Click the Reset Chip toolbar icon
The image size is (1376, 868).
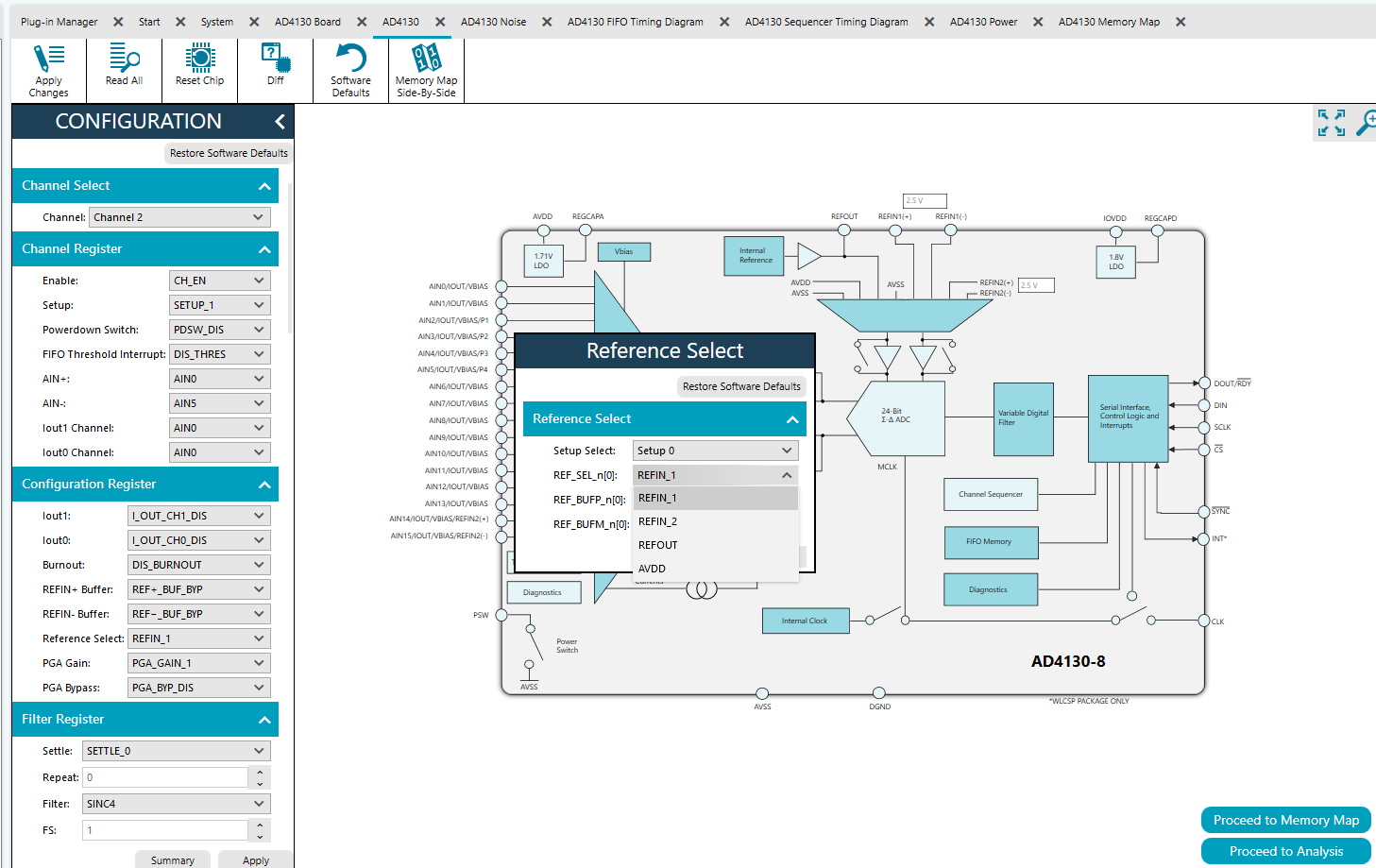(x=199, y=65)
